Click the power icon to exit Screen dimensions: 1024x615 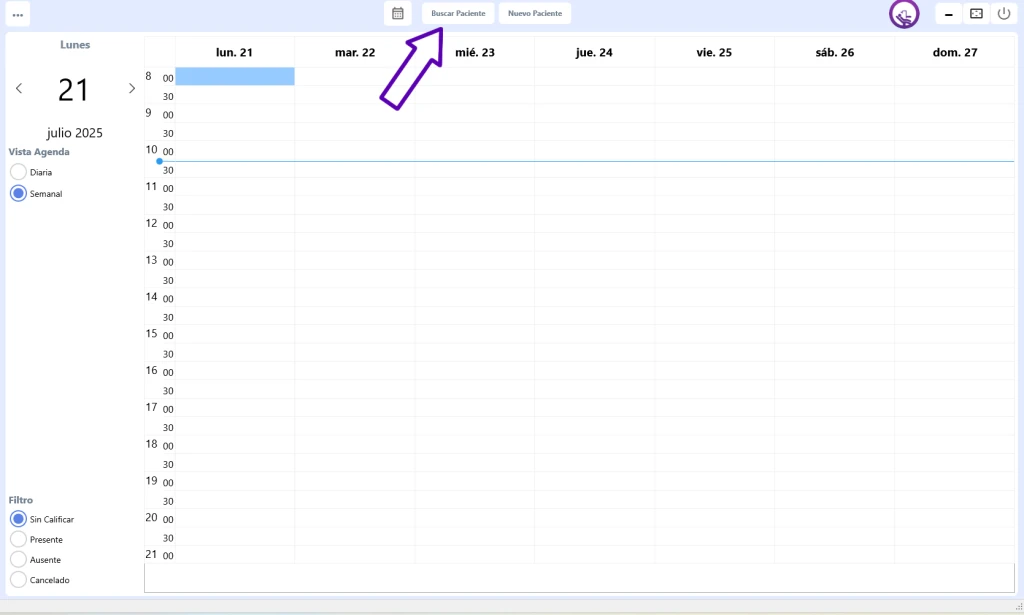(x=1004, y=13)
